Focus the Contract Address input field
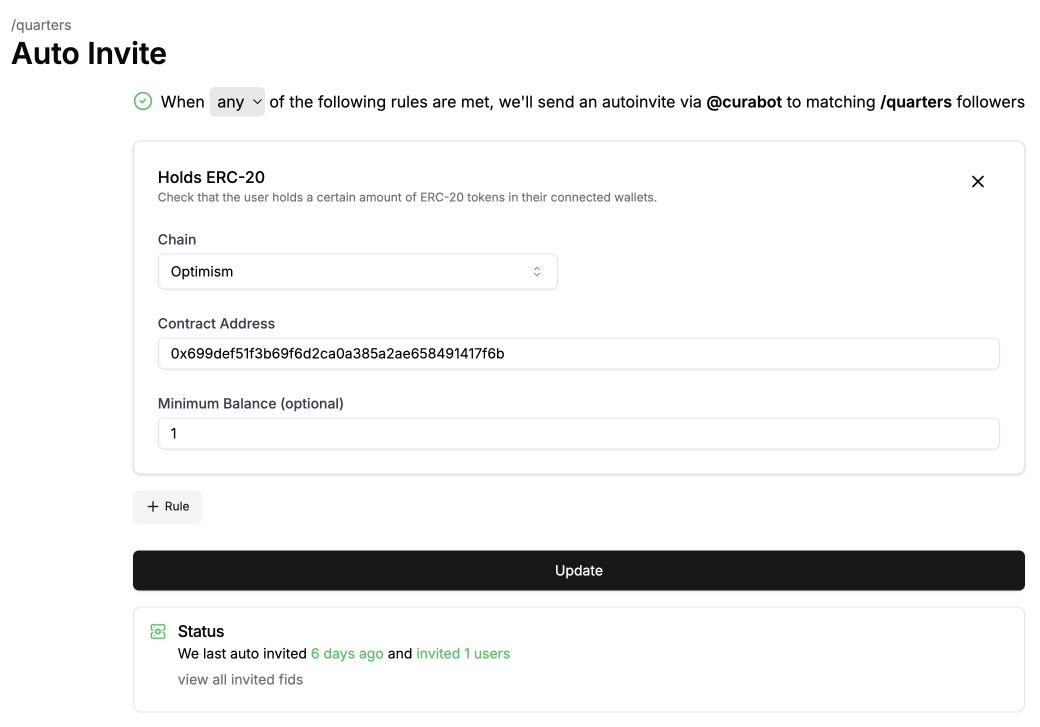Viewport: 1040px width, 727px height. (x=578, y=353)
